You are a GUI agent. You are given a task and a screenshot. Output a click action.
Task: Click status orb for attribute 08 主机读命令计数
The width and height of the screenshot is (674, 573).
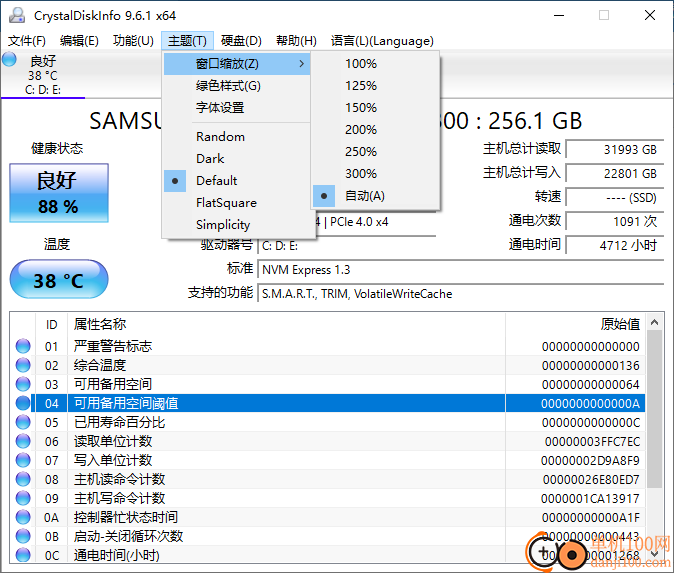click(x=23, y=479)
